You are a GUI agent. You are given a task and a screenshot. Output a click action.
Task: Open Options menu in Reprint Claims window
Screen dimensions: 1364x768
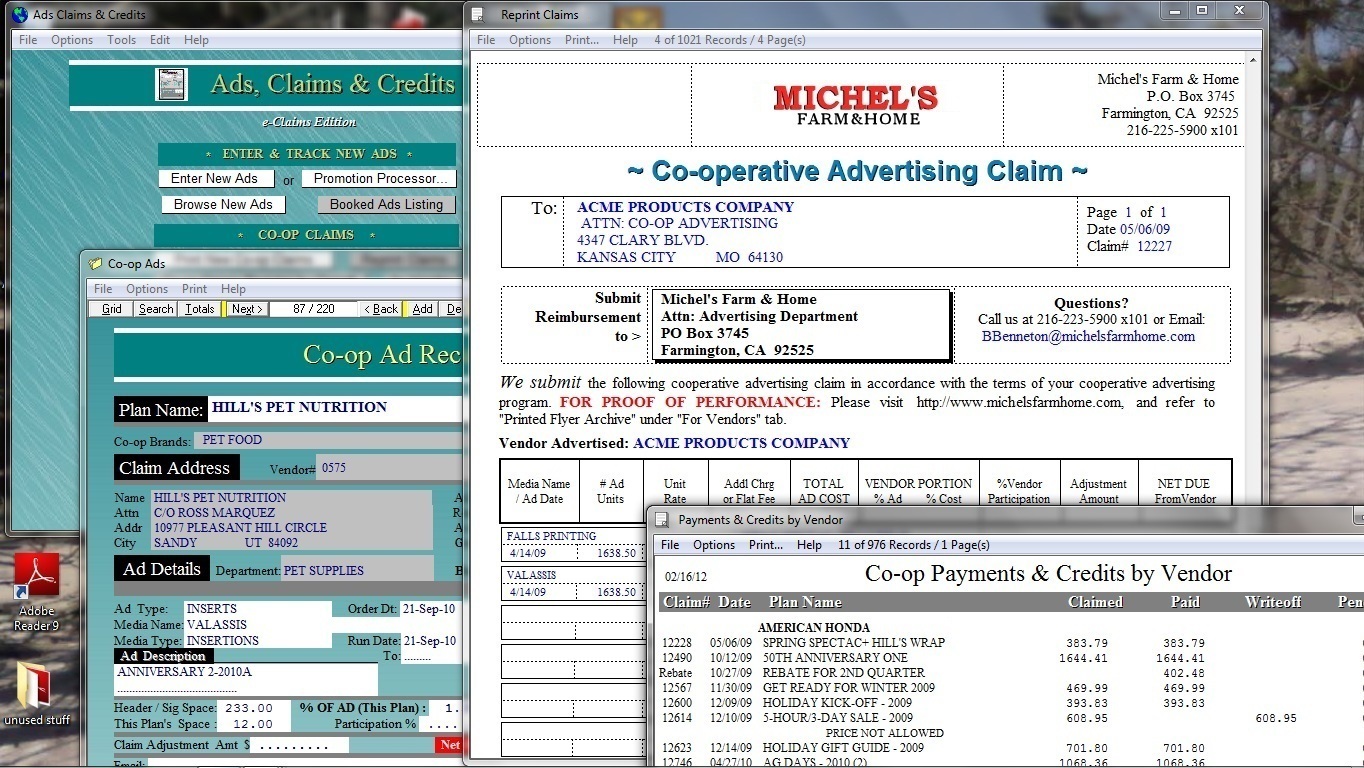[x=530, y=40]
